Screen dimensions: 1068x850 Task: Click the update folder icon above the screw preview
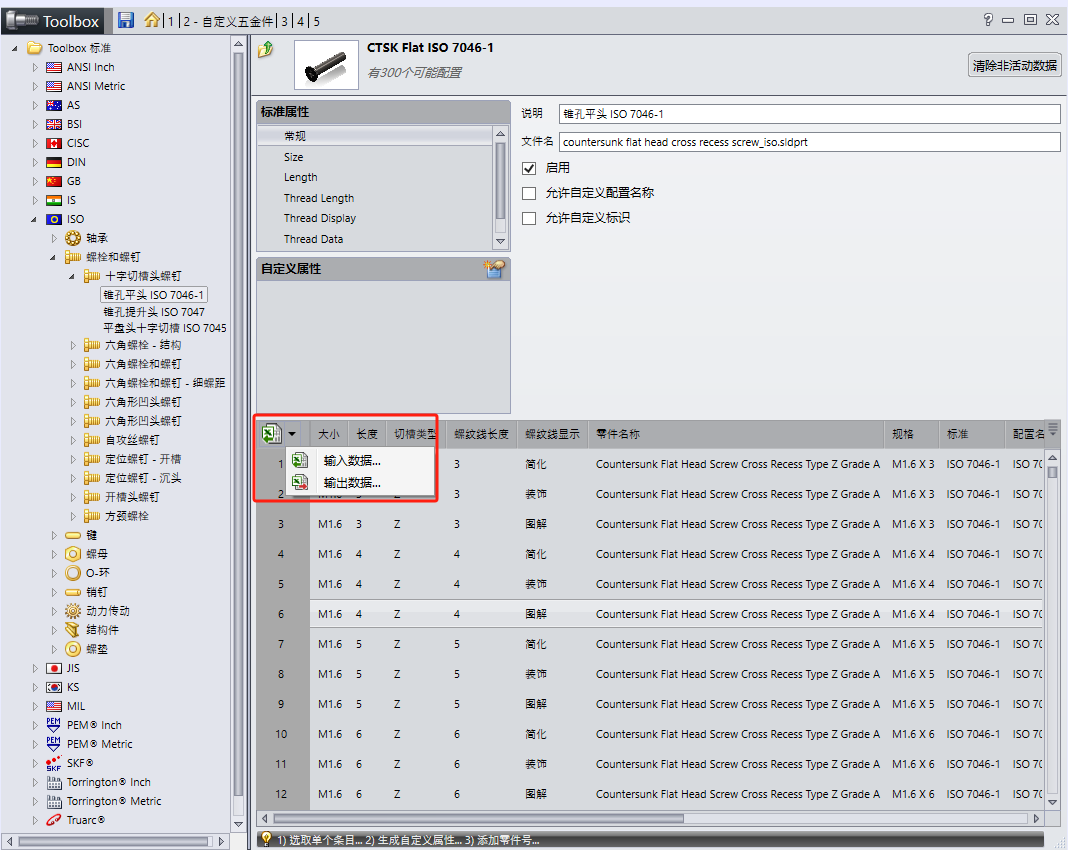point(266,48)
